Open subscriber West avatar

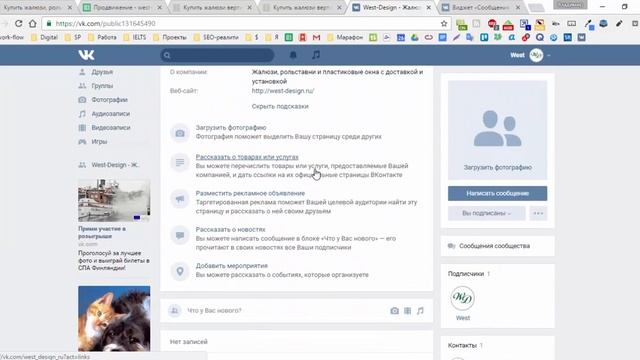point(462,298)
